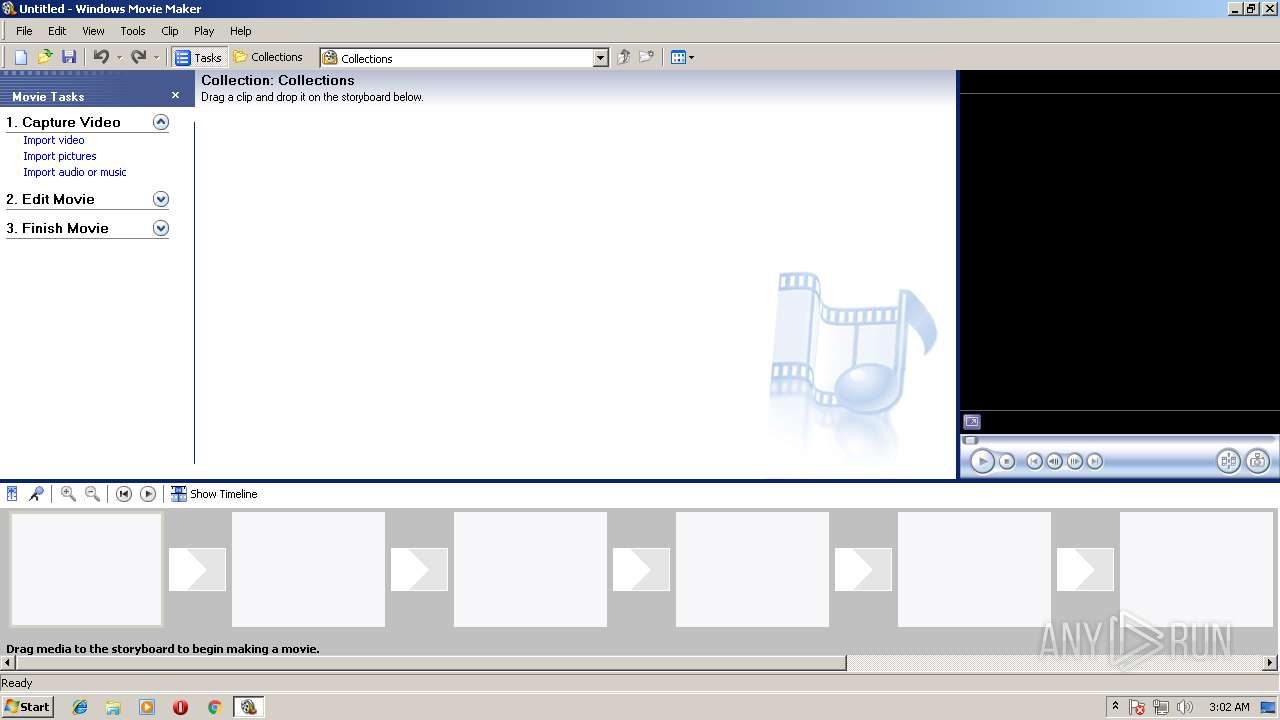Open the Collections combo box dropdown
Image resolution: width=1280 pixels, height=720 pixels.
click(x=600, y=58)
